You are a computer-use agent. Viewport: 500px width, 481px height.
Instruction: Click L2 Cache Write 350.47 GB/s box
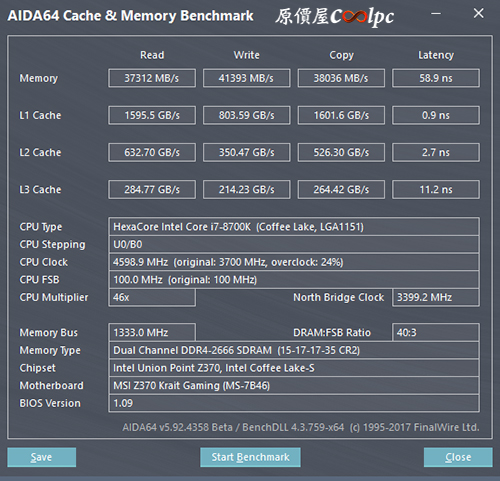[247, 152]
